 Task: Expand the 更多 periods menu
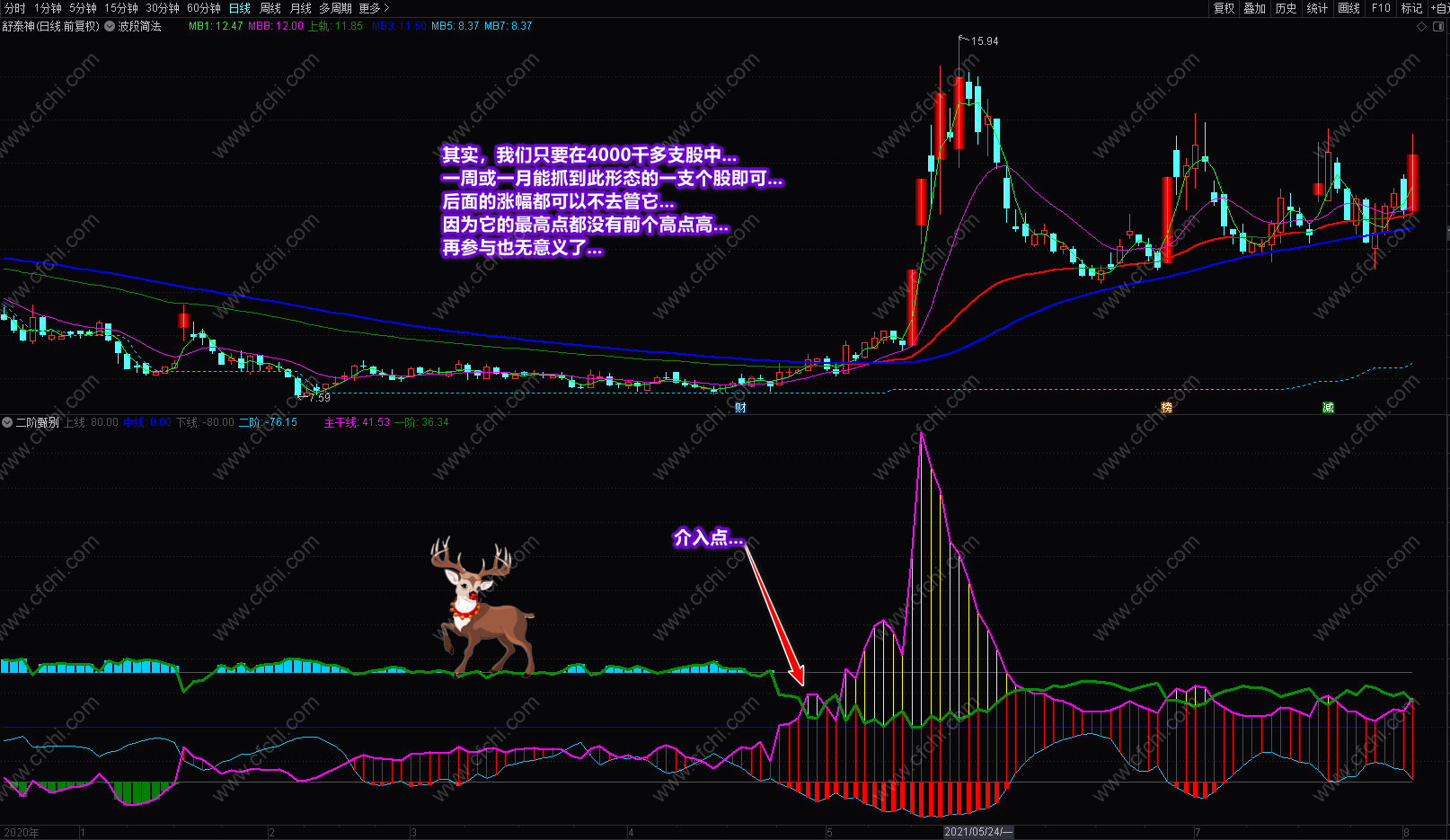pos(374,8)
